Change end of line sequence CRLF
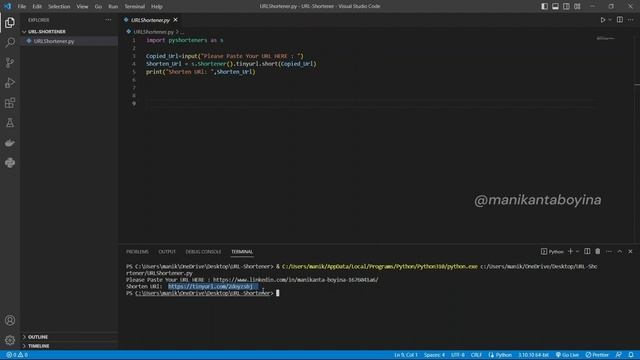The width and height of the screenshot is (640, 360). point(476,355)
